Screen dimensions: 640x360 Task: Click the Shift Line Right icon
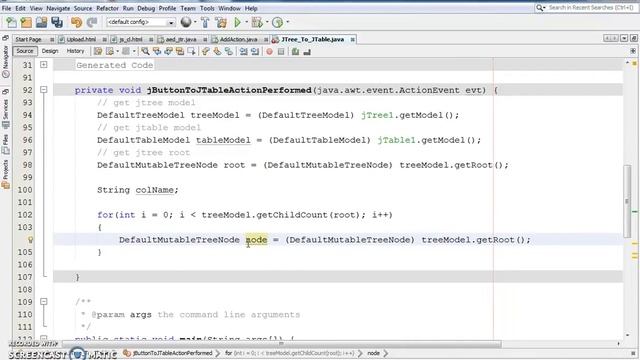click(255, 51)
